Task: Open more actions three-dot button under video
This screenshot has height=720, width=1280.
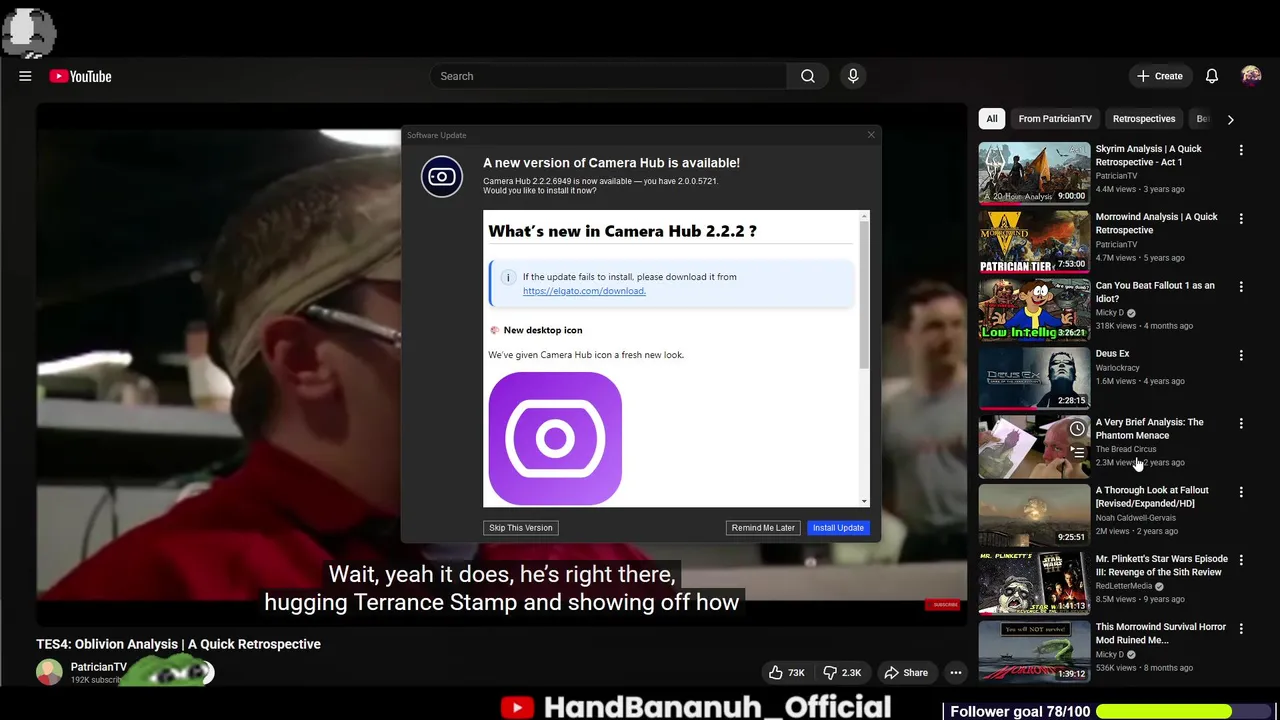Action: pyautogui.click(x=956, y=673)
